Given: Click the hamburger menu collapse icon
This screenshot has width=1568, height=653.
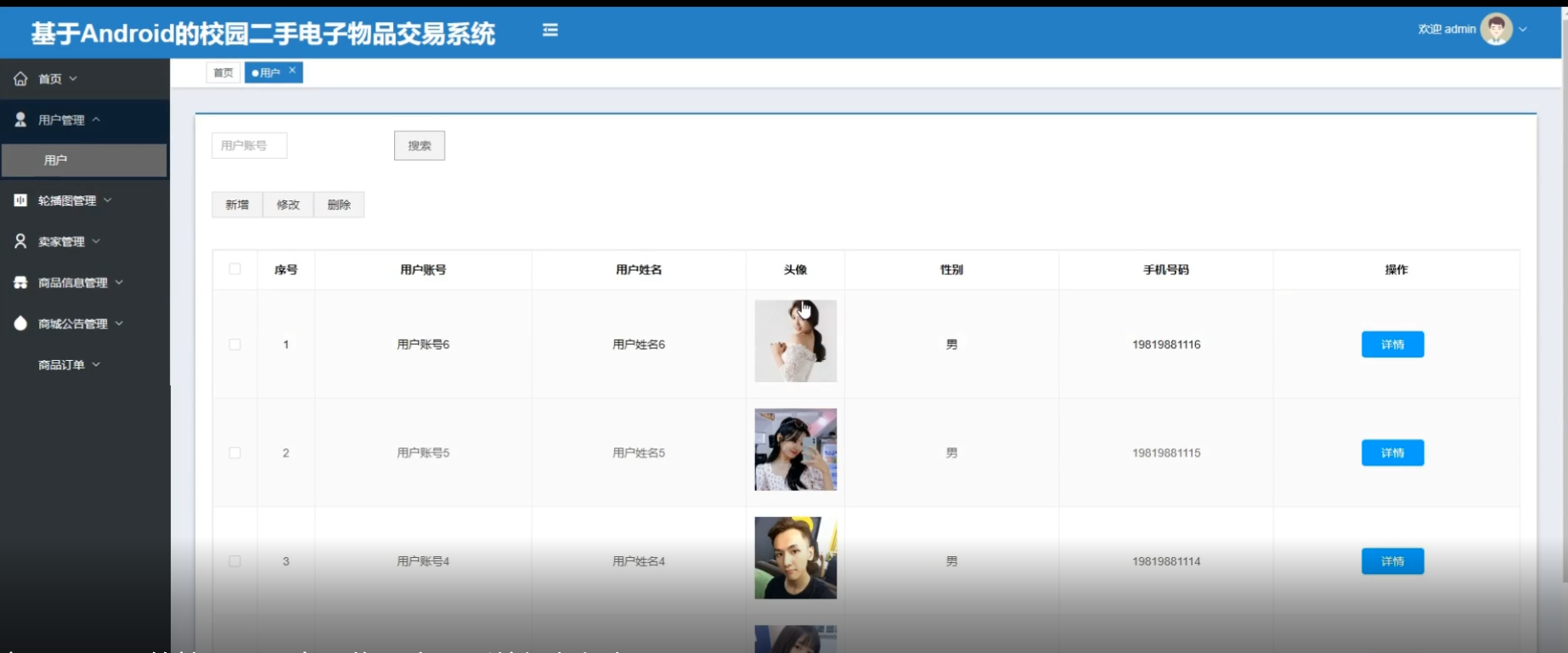Looking at the screenshot, I should pos(550,30).
